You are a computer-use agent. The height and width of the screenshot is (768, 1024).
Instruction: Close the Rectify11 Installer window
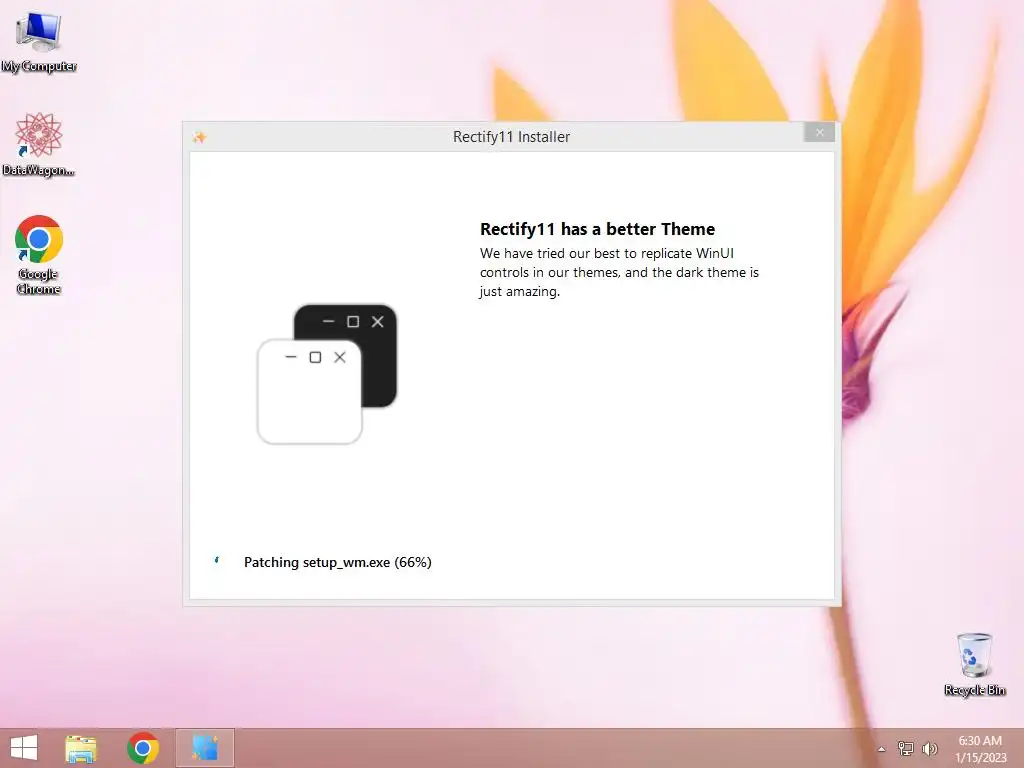coord(820,133)
